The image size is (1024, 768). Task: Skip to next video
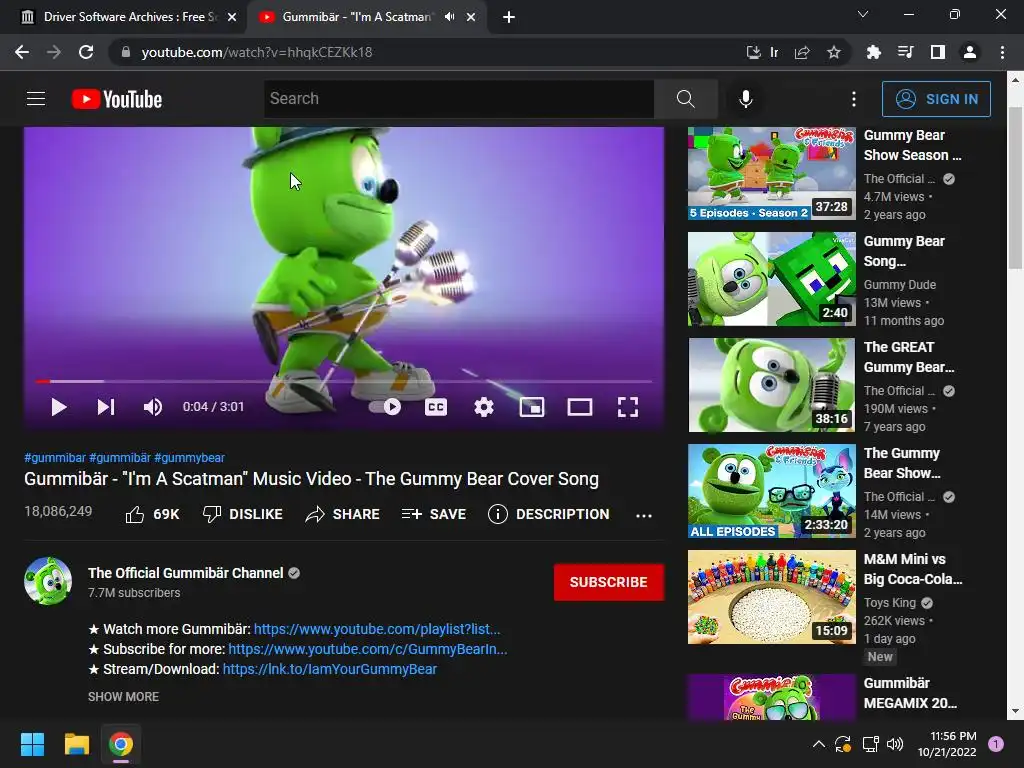(106, 407)
